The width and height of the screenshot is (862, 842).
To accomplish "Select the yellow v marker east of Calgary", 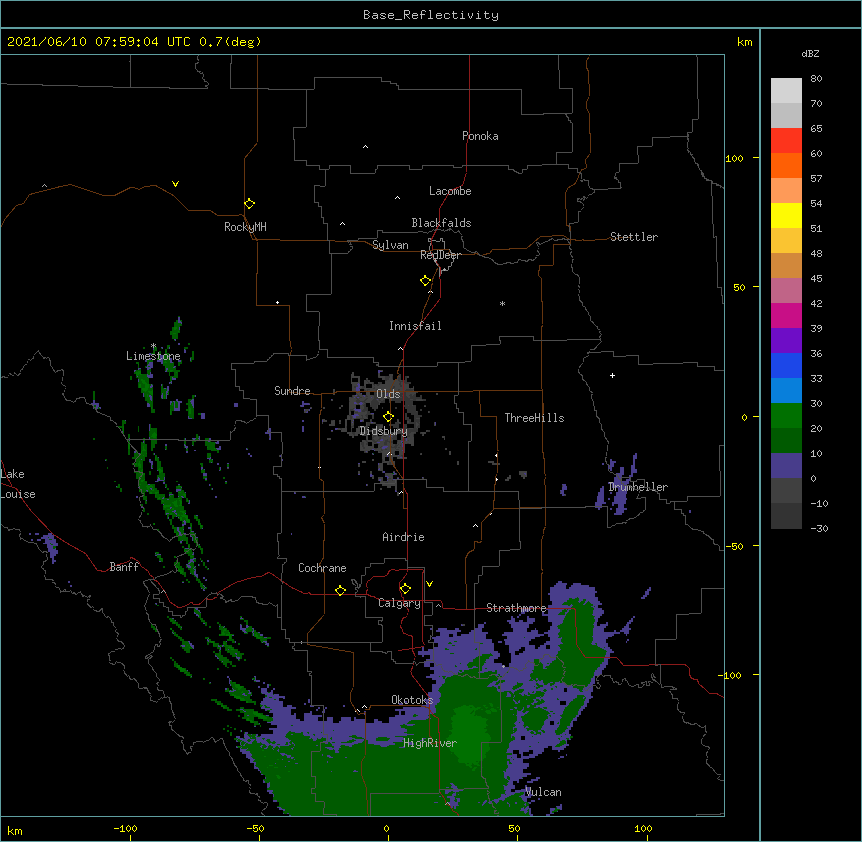I will tap(429, 584).
